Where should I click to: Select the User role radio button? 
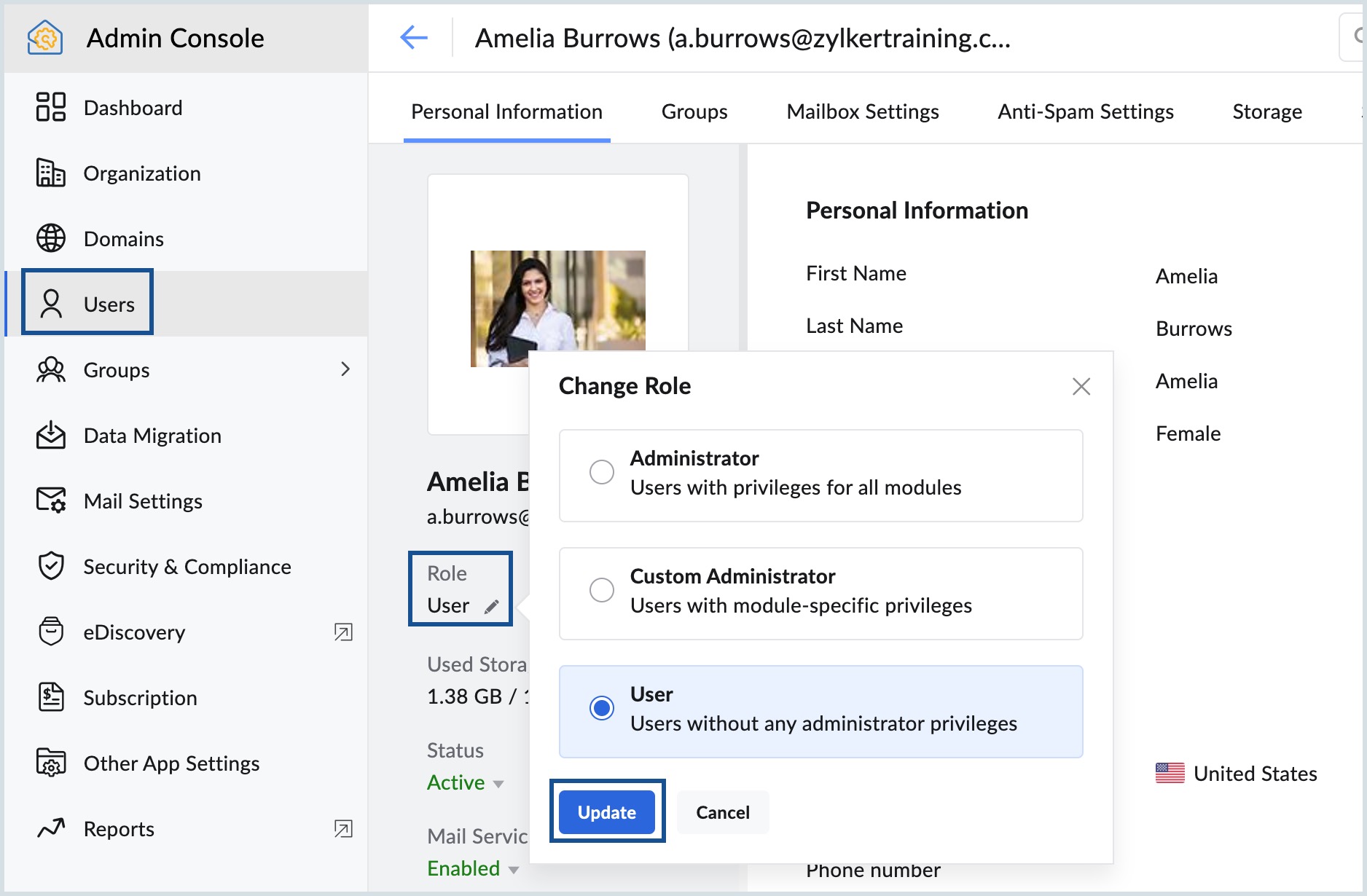(602, 708)
